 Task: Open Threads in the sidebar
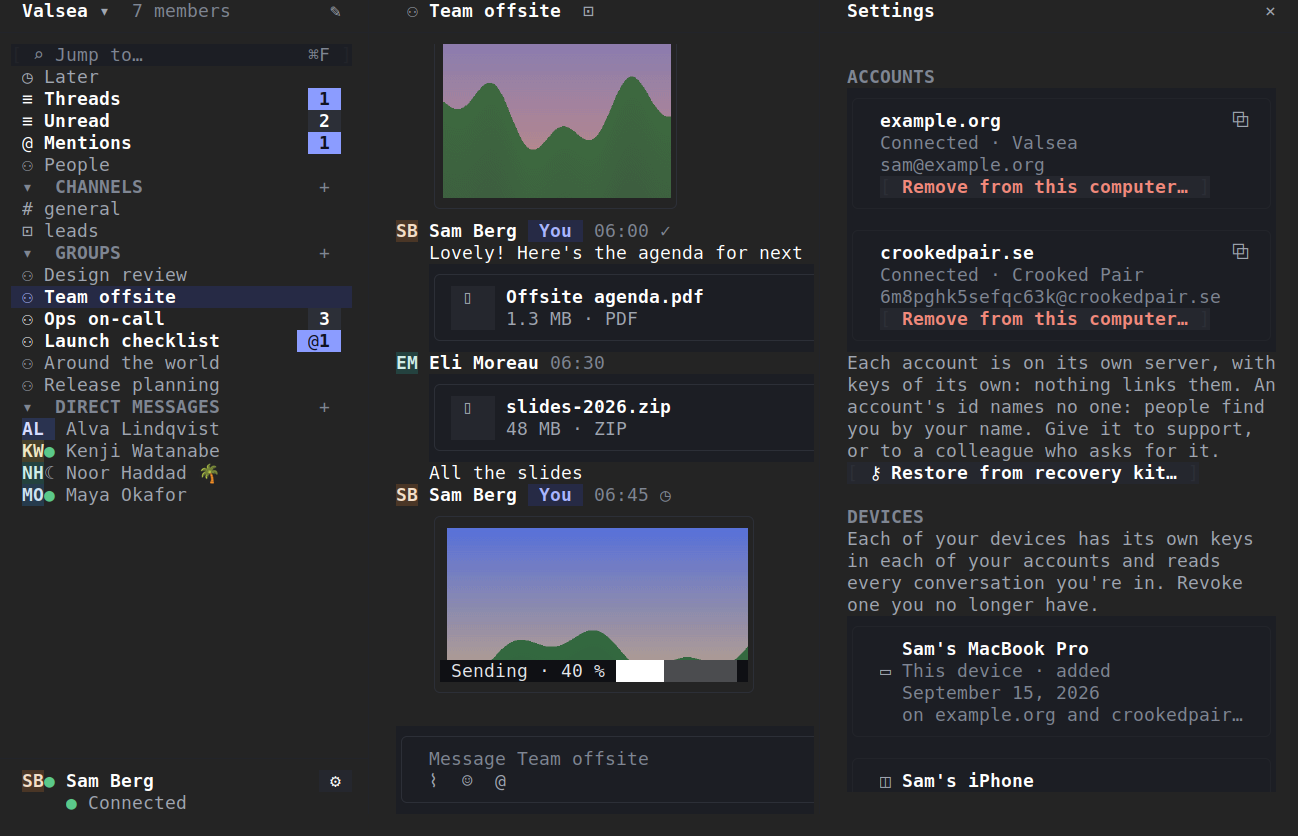pos(181,99)
